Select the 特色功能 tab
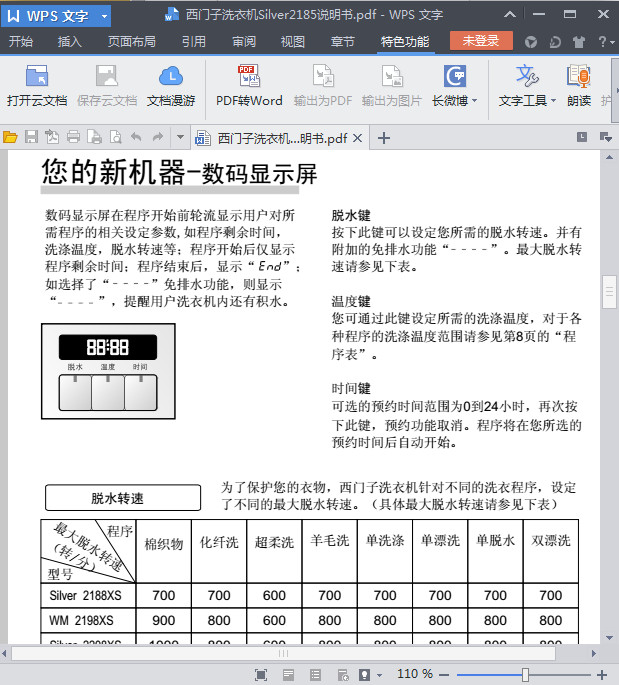The image size is (619, 685). [405, 42]
